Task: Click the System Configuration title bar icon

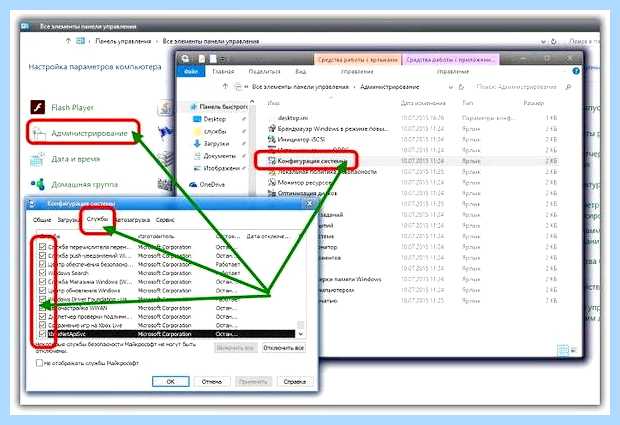Action: (x=33, y=204)
